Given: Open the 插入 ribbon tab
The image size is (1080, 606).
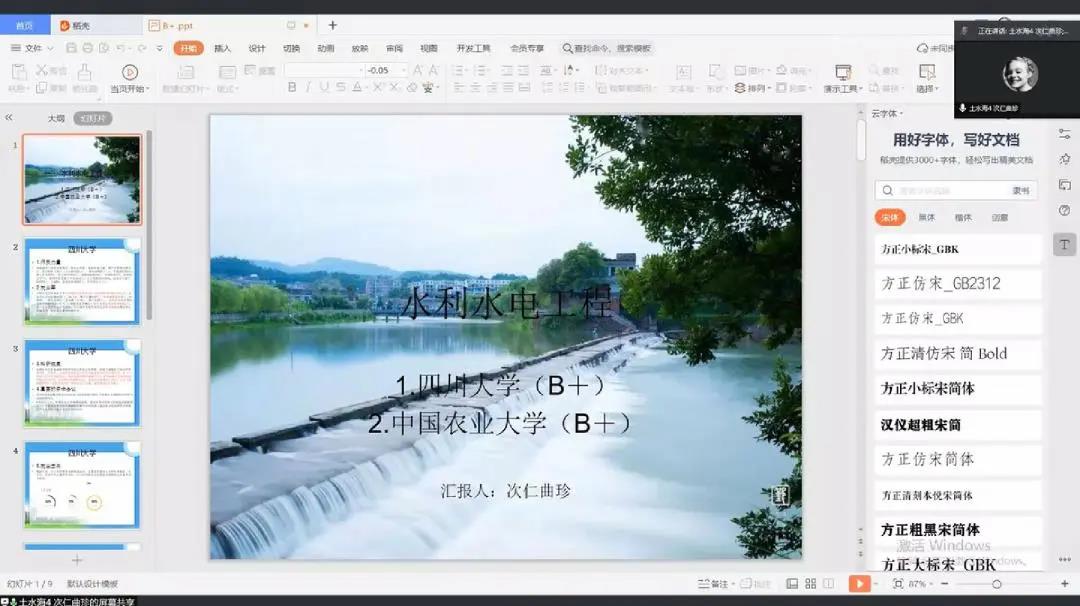Looking at the screenshot, I should 222,48.
